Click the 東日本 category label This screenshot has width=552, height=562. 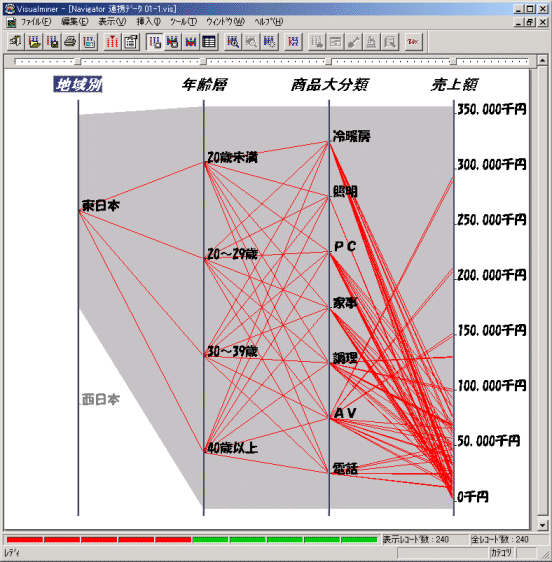click(x=101, y=206)
